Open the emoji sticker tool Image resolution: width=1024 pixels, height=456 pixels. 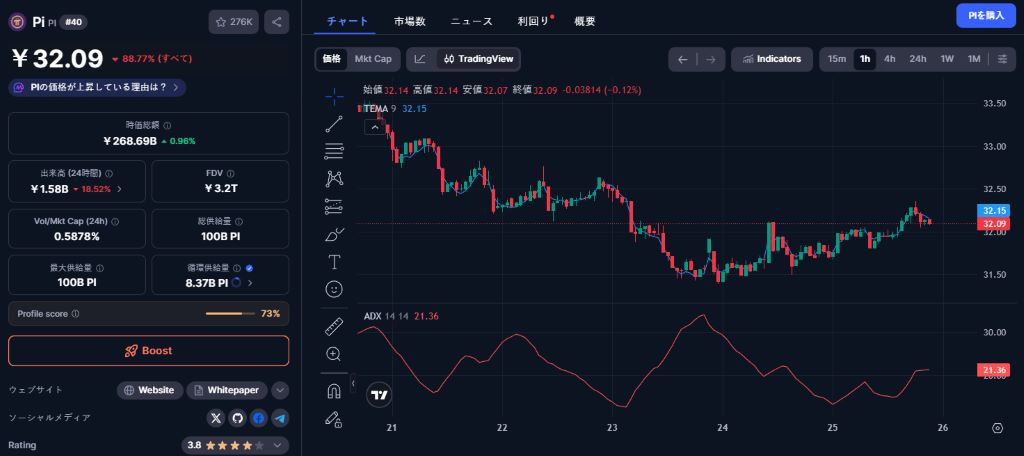(334, 289)
